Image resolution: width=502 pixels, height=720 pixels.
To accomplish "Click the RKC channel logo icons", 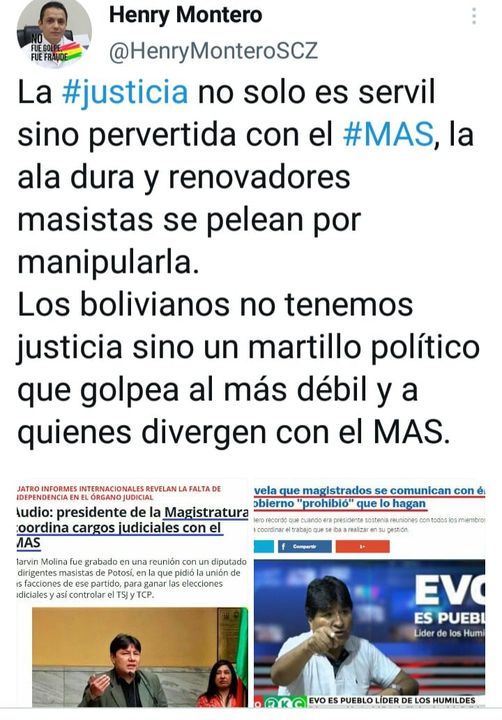I will [280, 702].
